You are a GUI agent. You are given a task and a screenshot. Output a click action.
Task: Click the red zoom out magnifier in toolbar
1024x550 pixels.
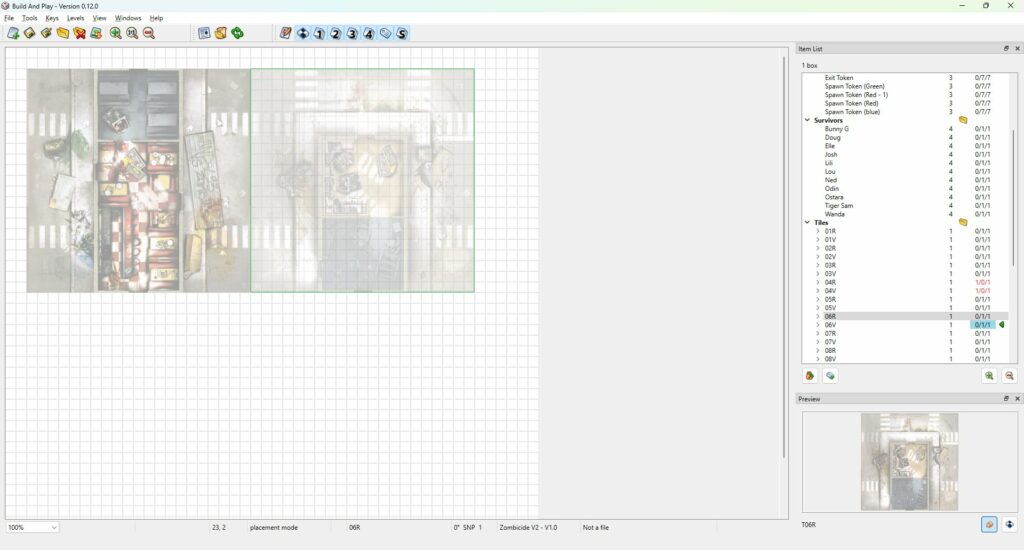tap(149, 33)
